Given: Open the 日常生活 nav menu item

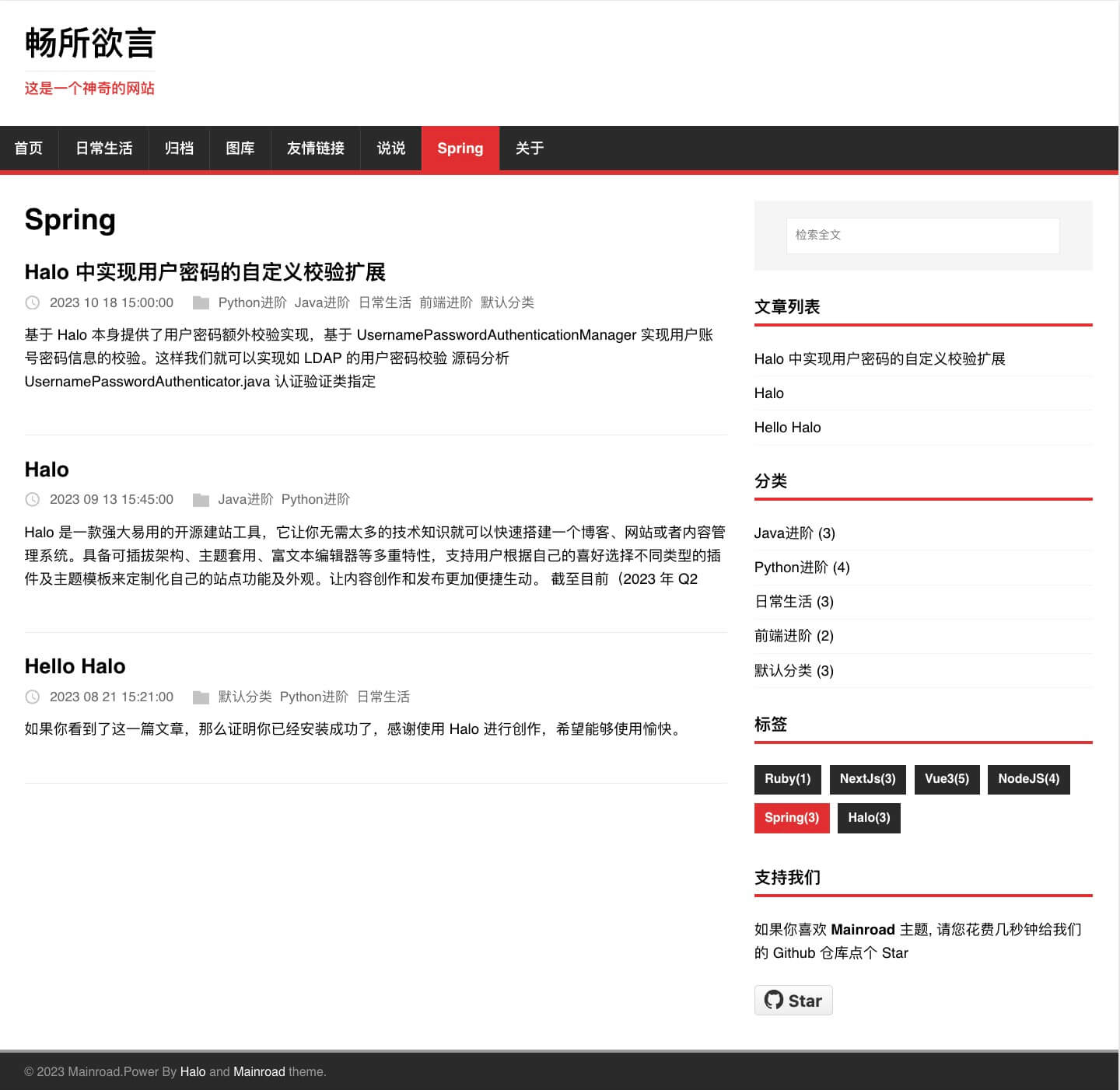Looking at the screenshot, I should [x=103, y=148].
